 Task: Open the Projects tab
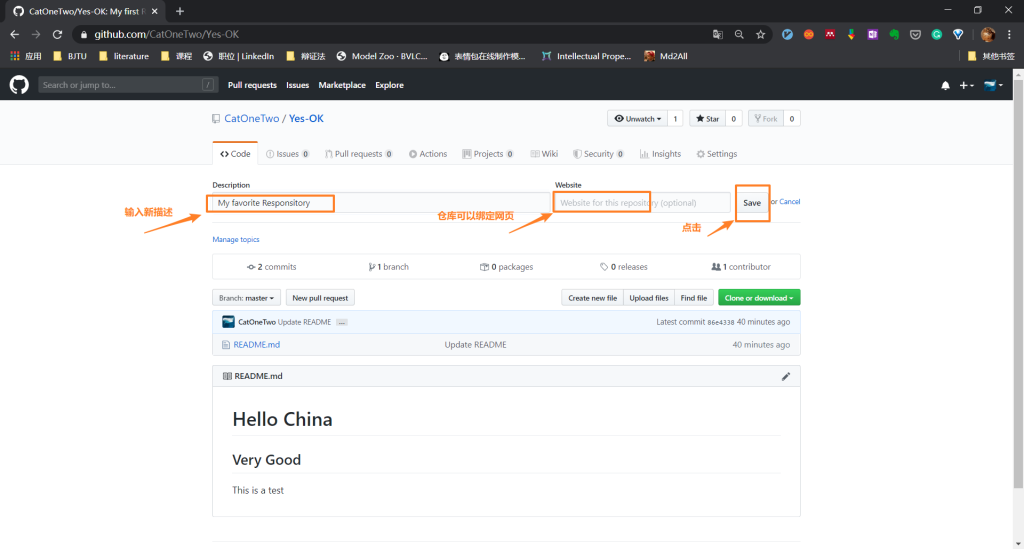[488, 154]
